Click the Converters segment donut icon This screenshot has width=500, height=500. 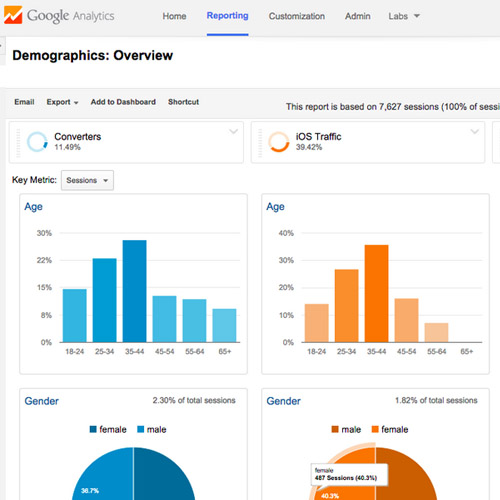pyautogui.click(x=37, y=142)
